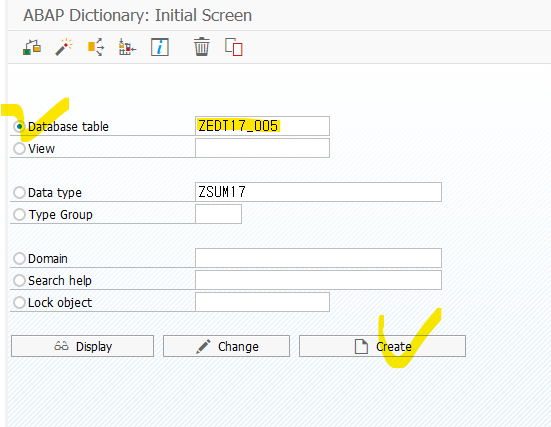Image resolution: width=551 pixels, height=427 pixels.
Task: Click the 'ABAP Dictionary: Initial Screen' title
Action: (x=137, y=15)
